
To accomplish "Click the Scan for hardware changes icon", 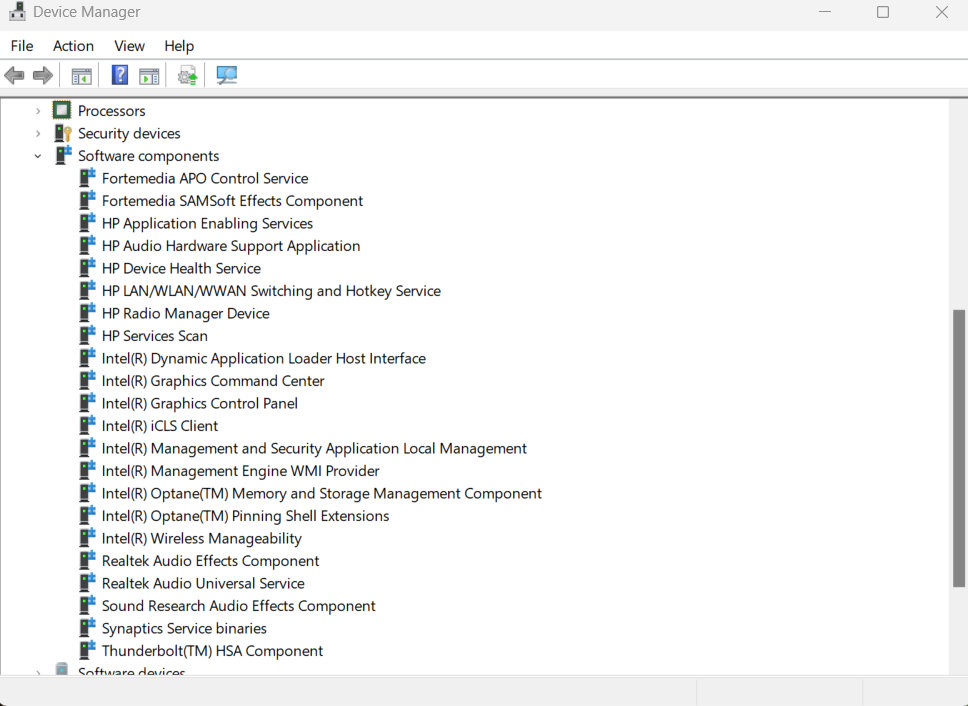I will pos(226,74).
